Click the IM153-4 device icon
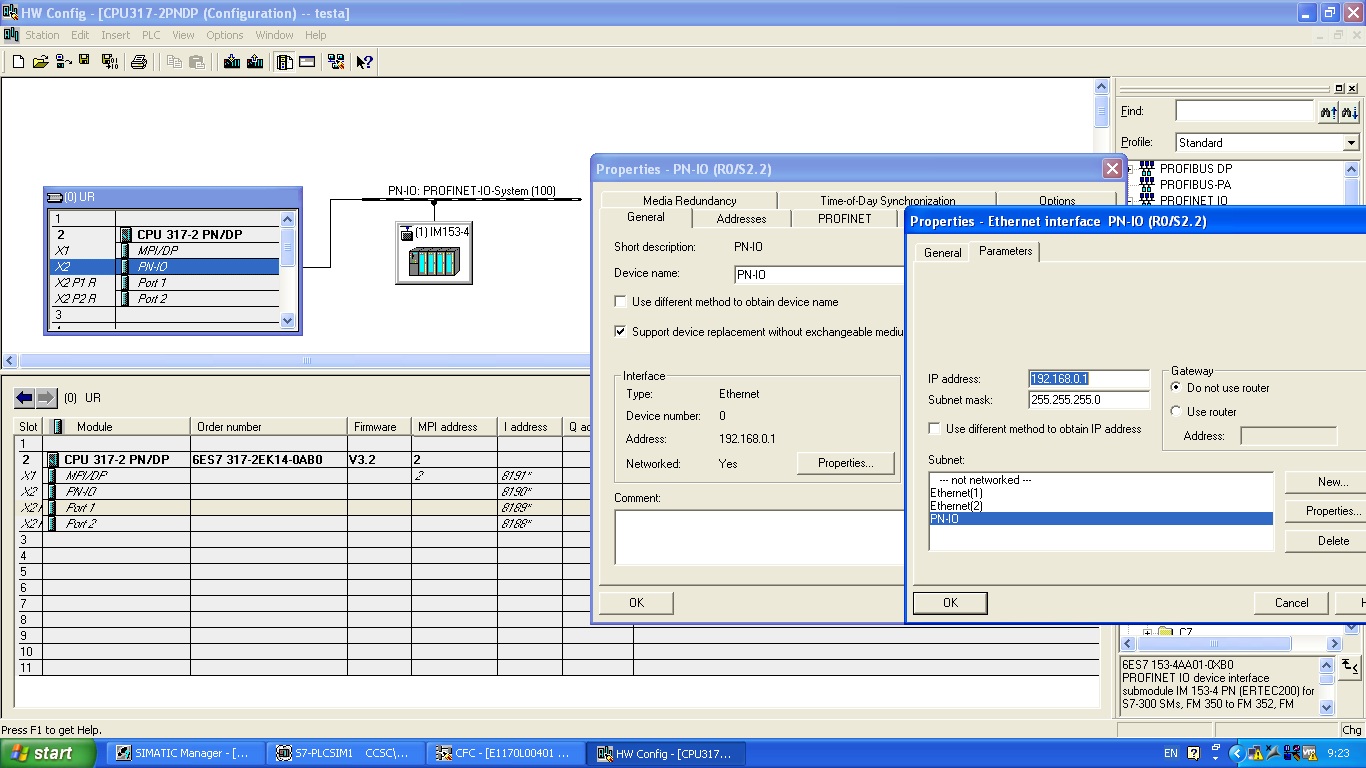1366x768 pixels. pyautogui.click(x=434, y=261)
